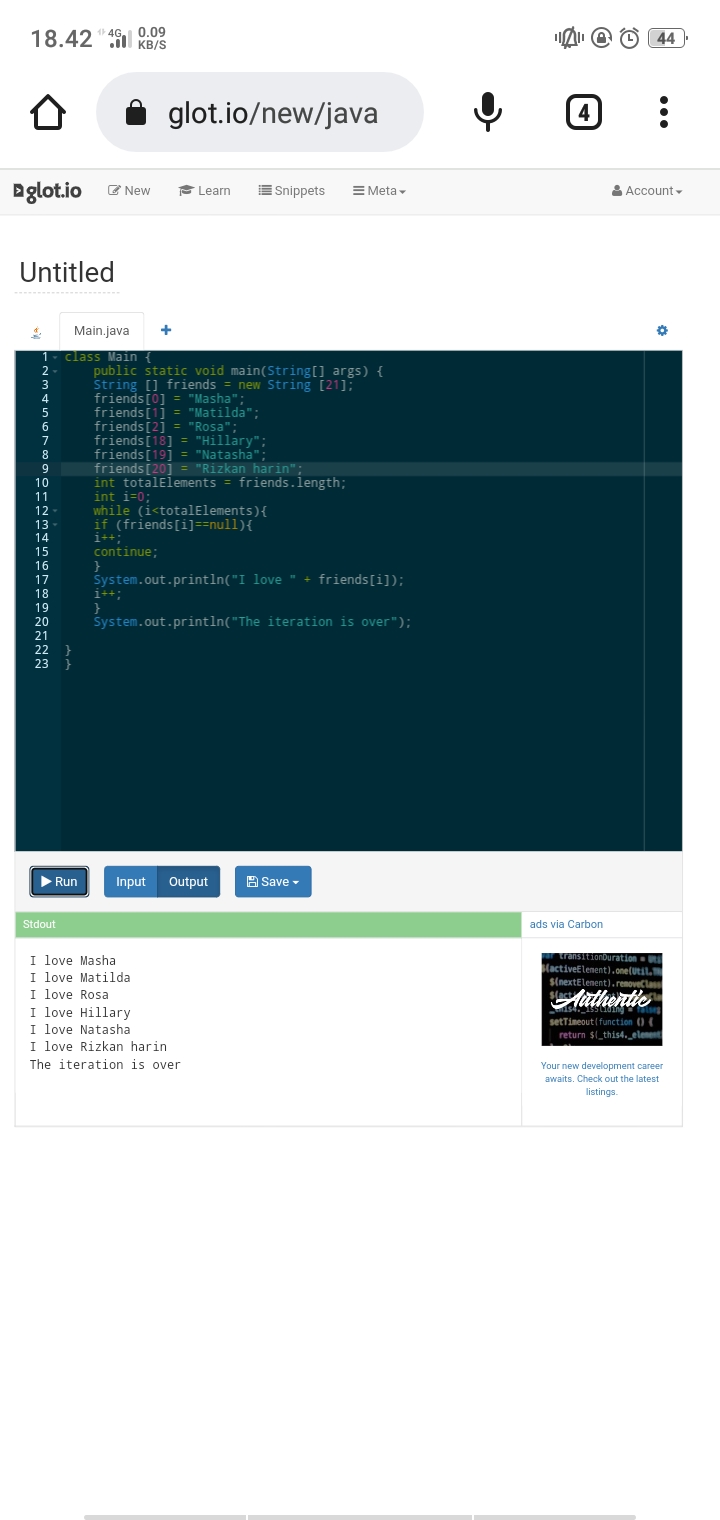720x1520 pixels.
Task: Open editor settings gear icon
Action: tap(662, 330)
